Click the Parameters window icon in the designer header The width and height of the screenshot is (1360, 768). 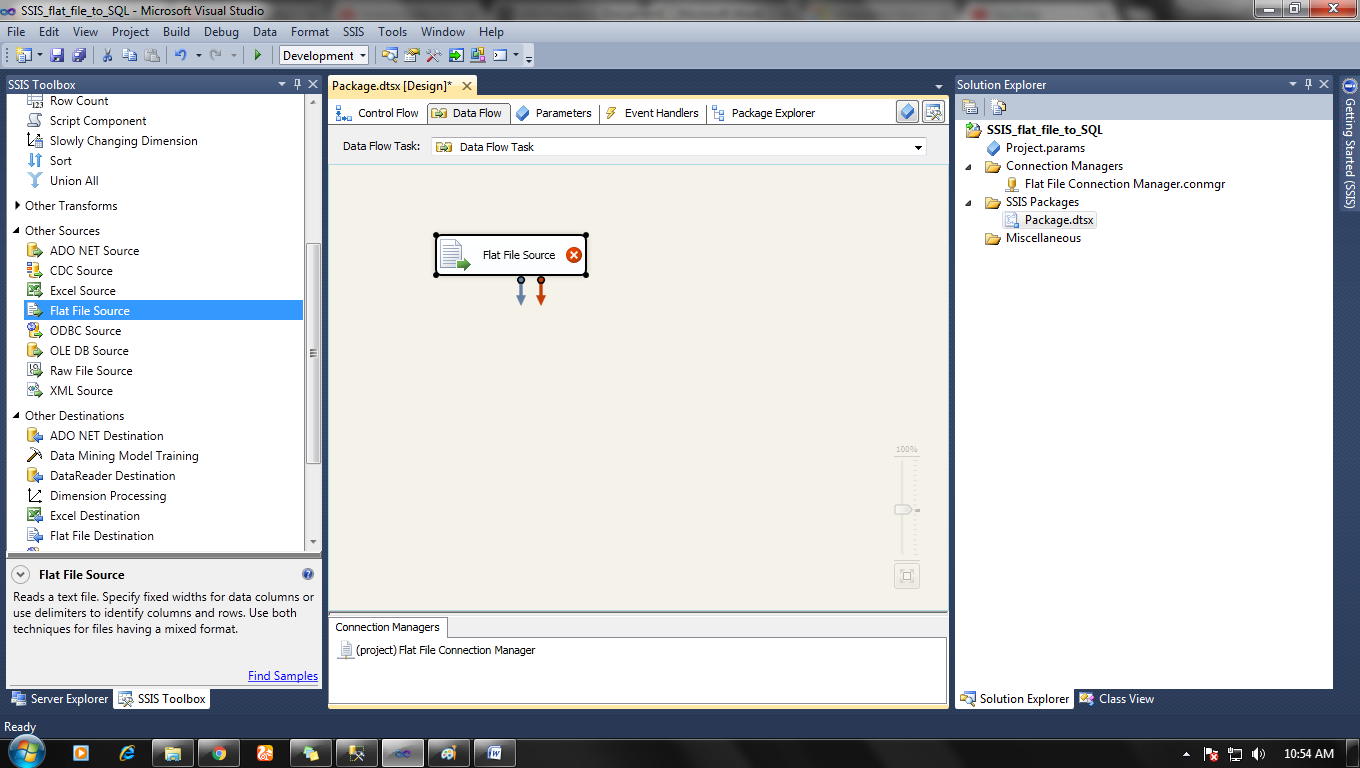907,112
